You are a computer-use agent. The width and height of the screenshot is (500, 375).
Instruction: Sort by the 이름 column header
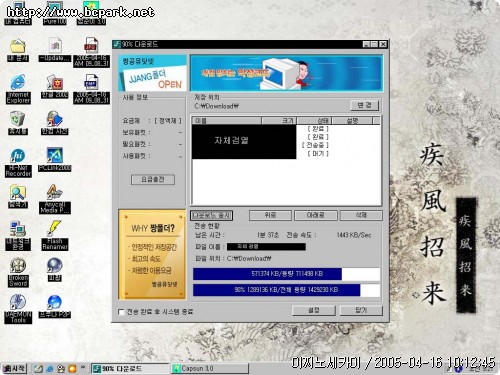click(x=227, y=121)
